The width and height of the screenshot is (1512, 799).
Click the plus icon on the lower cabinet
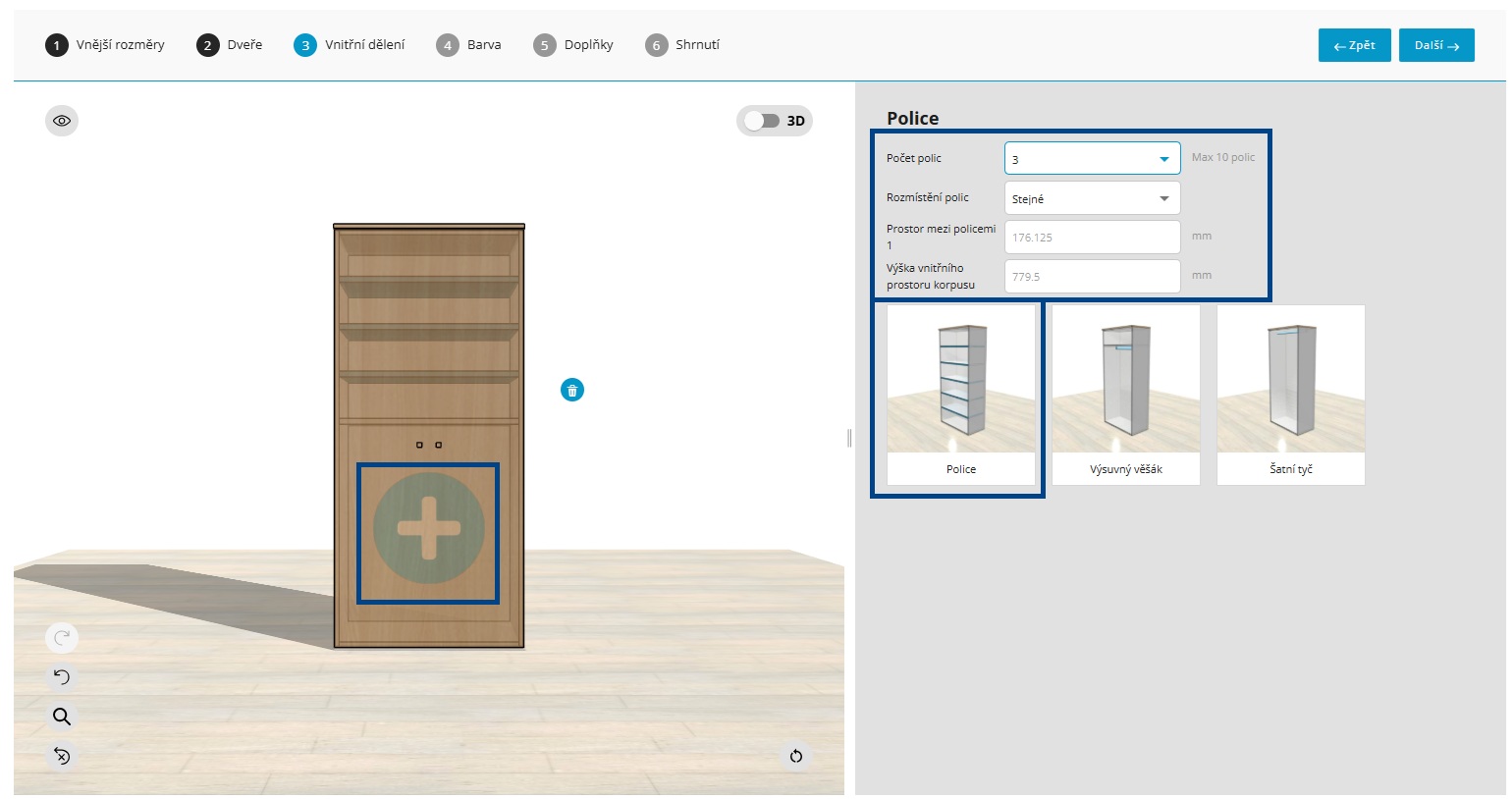(429, 529)
